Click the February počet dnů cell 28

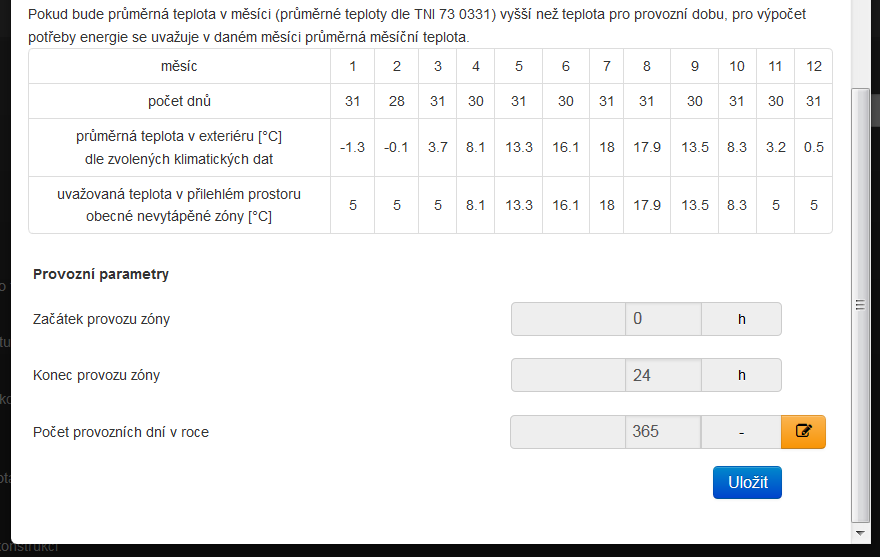396,101
